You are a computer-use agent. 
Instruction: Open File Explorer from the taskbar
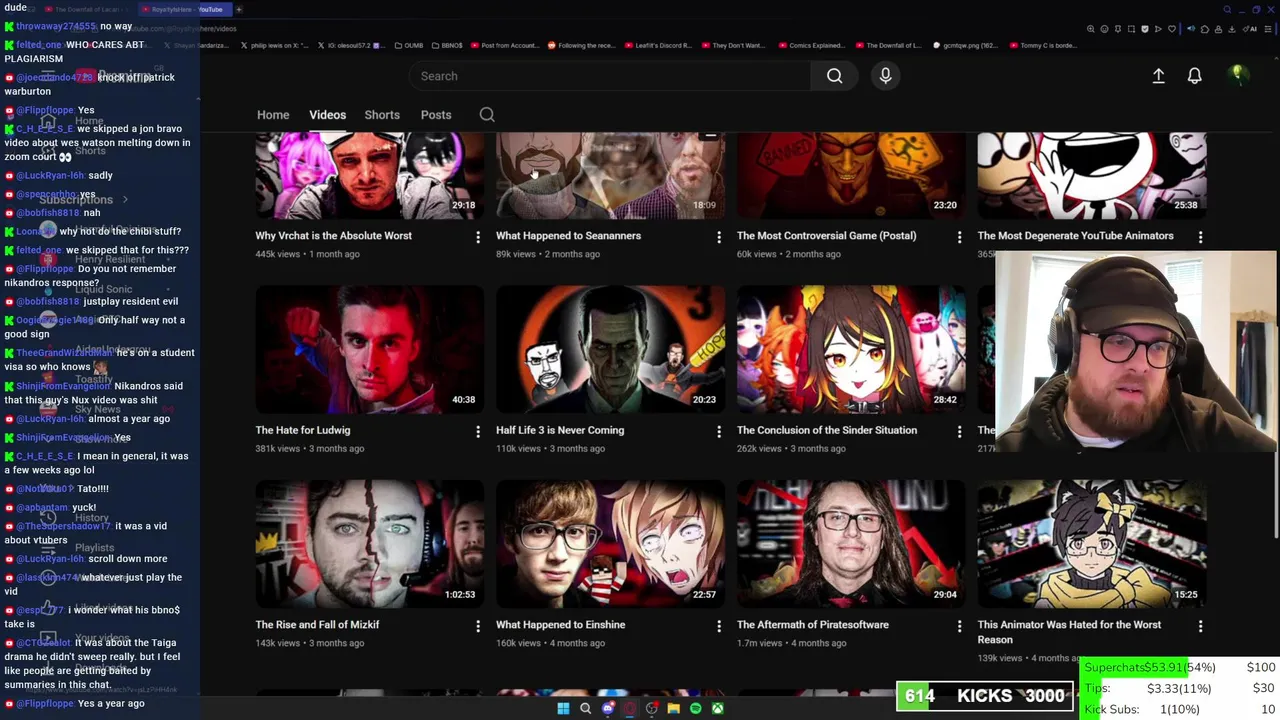[x=673, y=708]
